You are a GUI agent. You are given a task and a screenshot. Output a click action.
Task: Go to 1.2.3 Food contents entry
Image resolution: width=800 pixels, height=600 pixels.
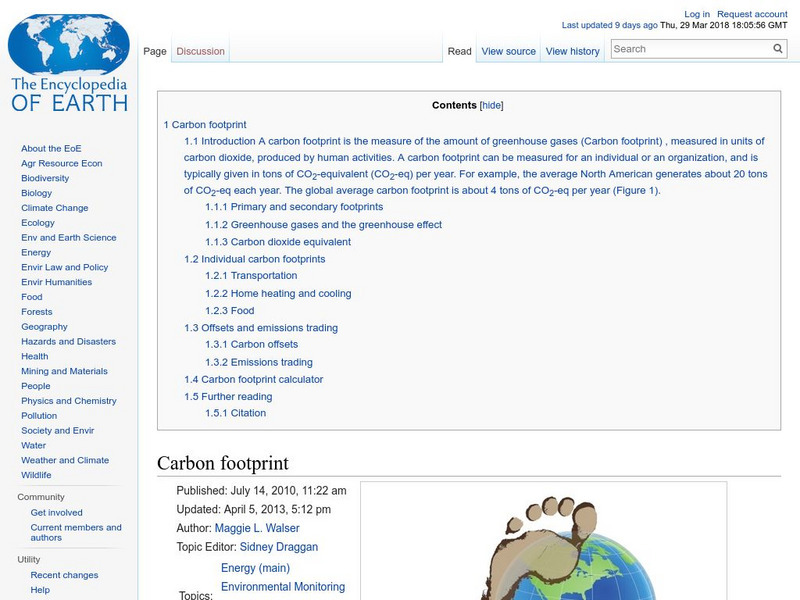pyautogui.click(x=230, y=311)
